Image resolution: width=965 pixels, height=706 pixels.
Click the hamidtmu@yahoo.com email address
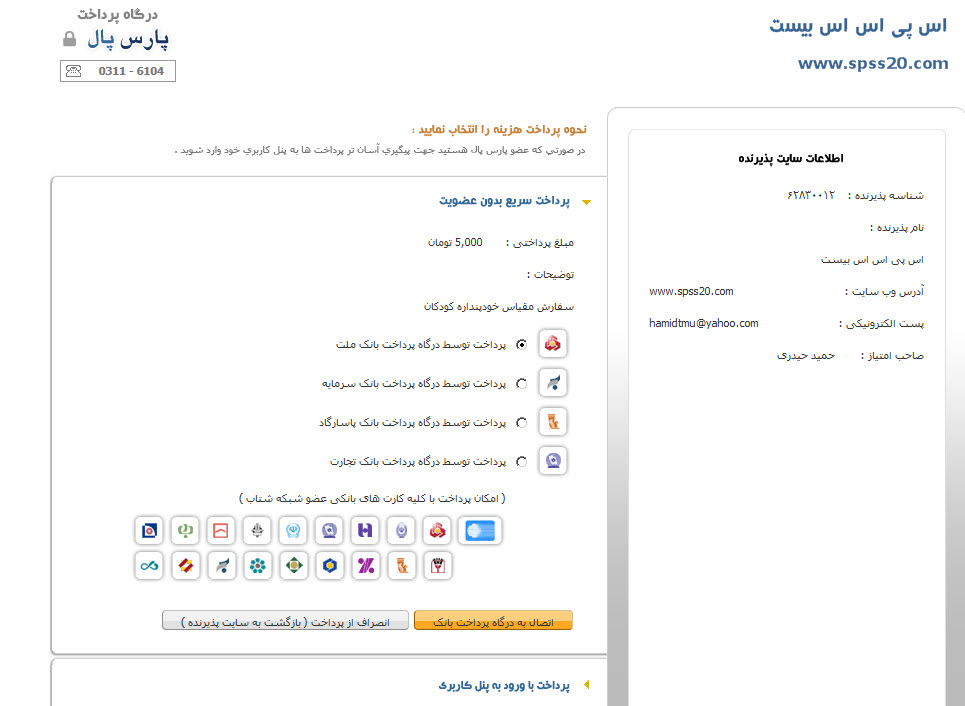[x=703, y=323]
